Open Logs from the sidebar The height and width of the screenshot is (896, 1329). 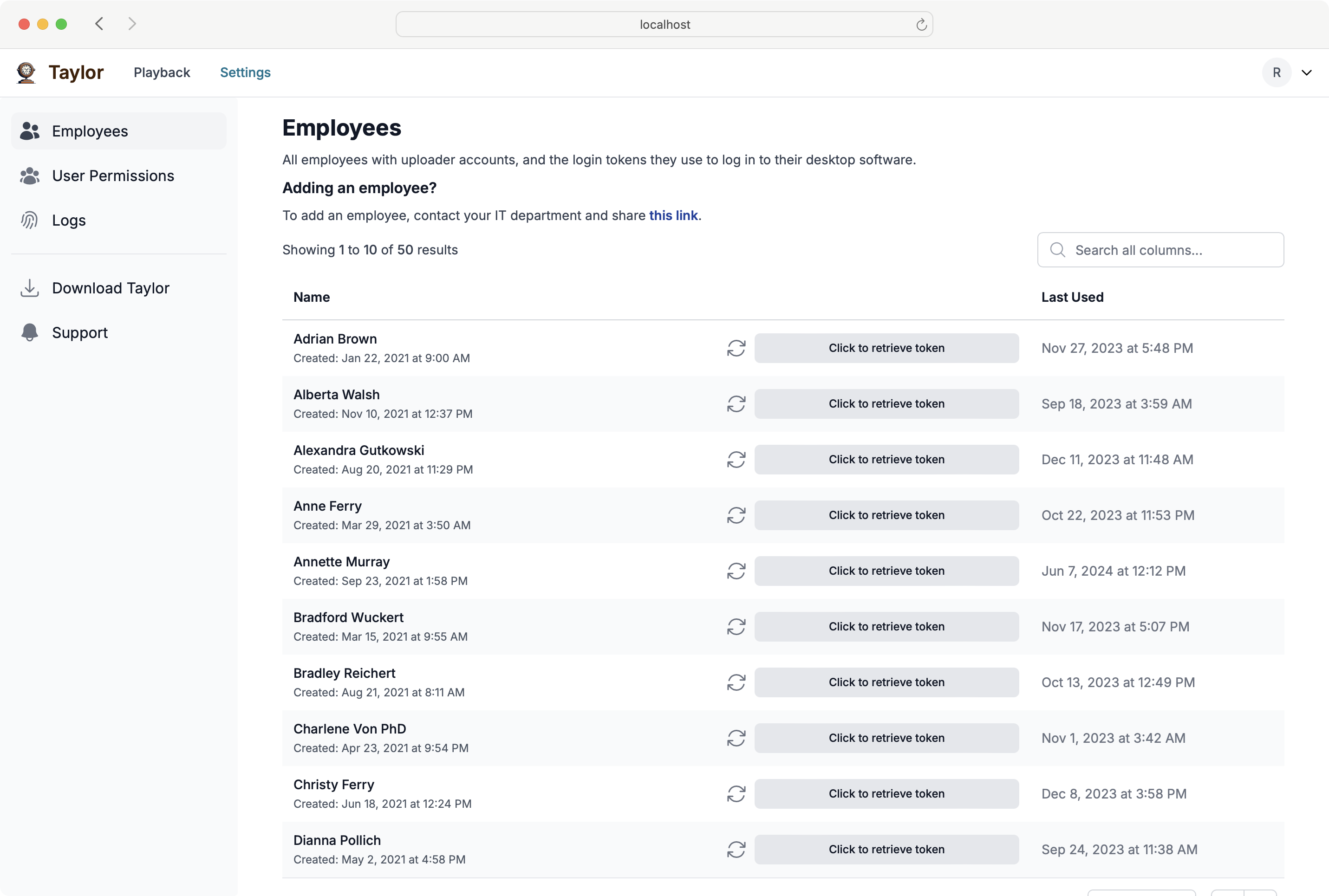point(69,221)
